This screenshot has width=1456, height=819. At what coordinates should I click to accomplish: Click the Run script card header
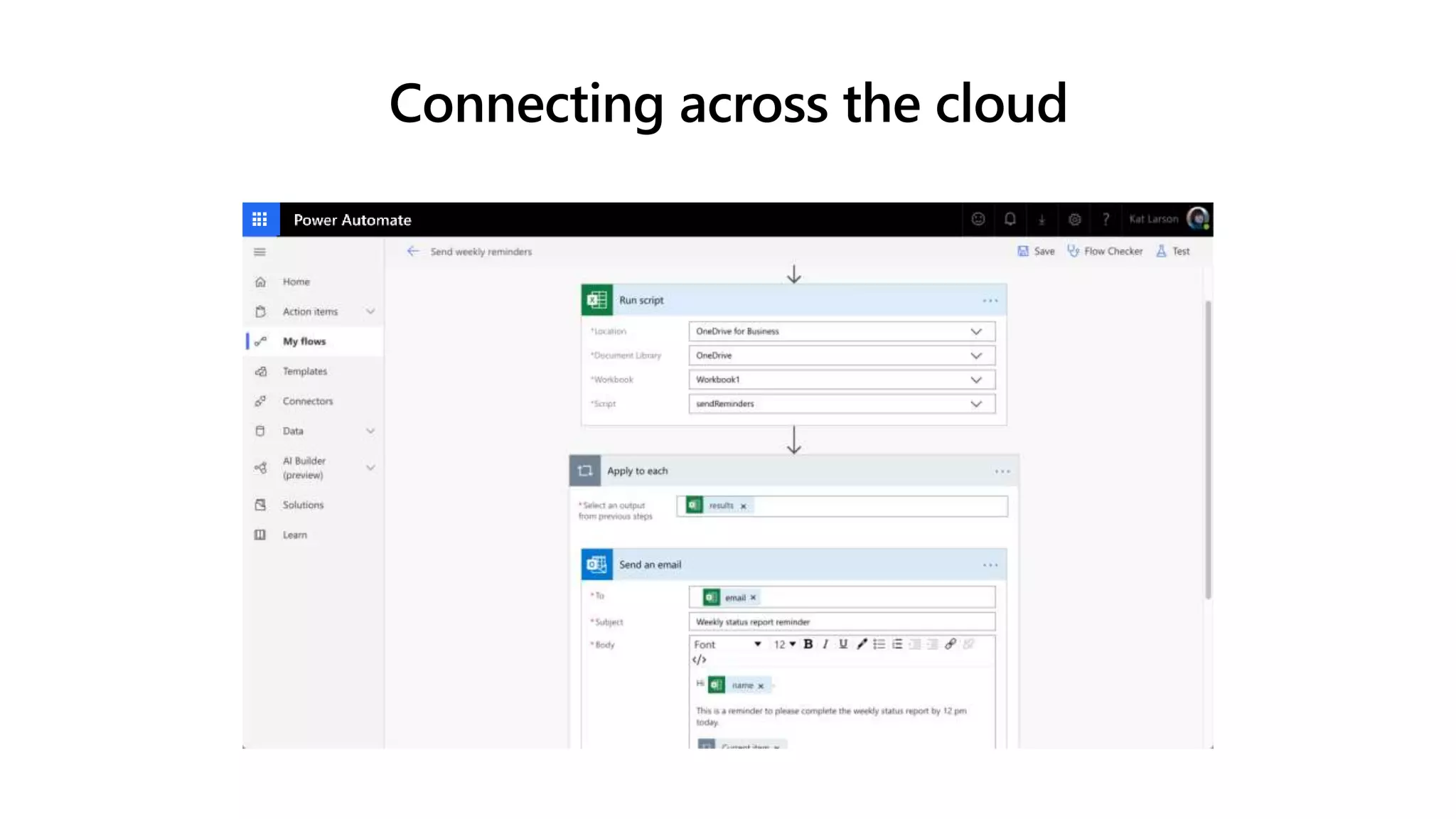coord(793,300)
